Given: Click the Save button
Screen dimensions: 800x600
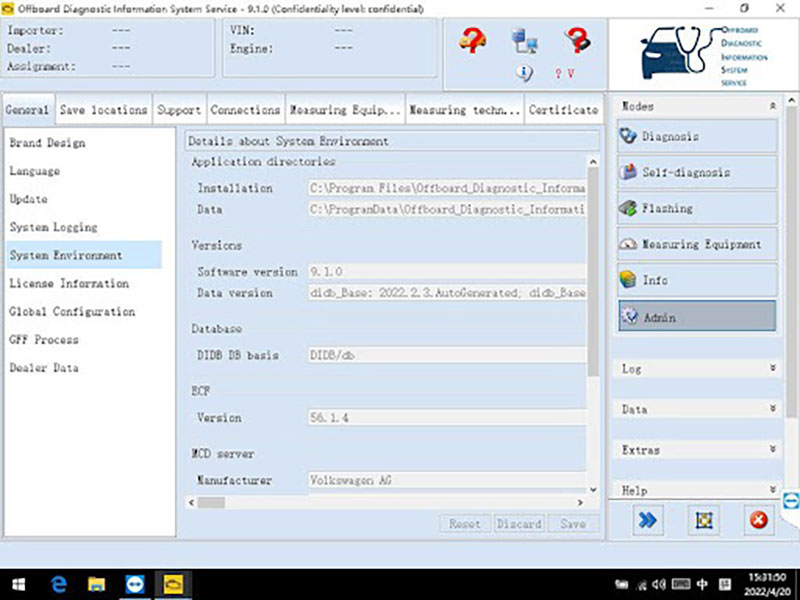Looking at the screenshot, I should click(573, 523).
